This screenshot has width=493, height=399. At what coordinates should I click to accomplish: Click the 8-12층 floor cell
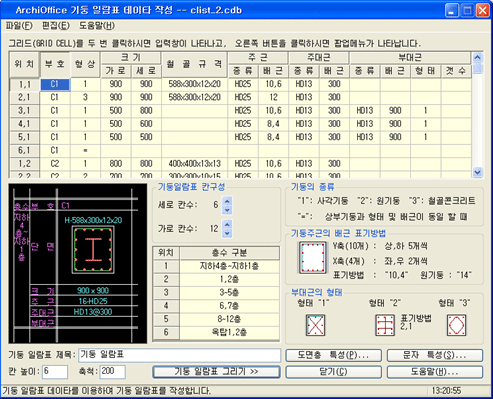pyautogui.click(x=230, y=319)
